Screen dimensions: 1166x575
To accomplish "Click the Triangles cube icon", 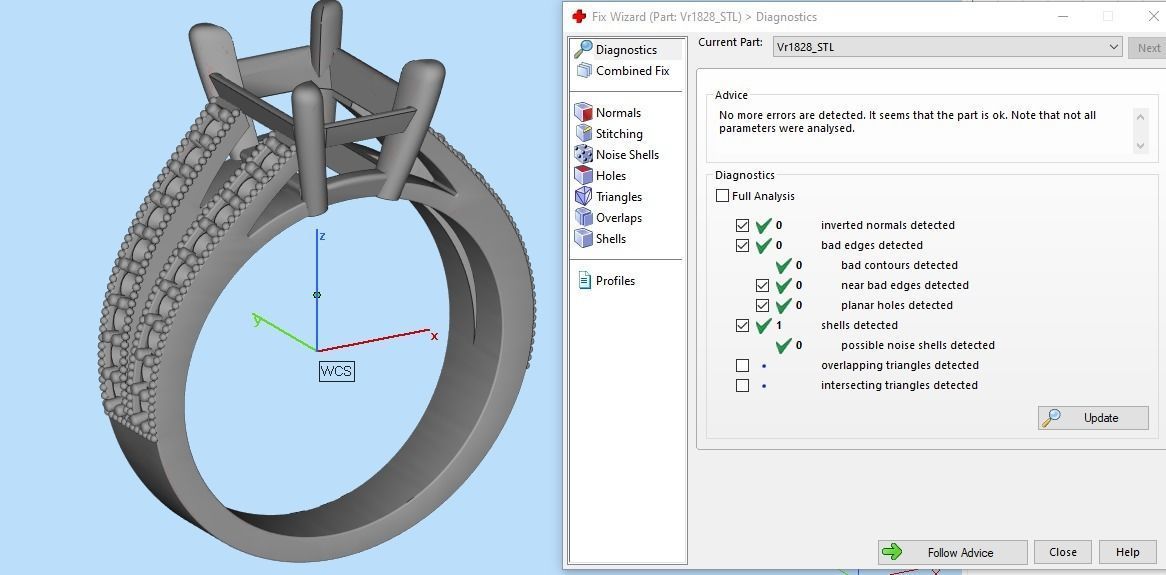I will click(584, 196).
